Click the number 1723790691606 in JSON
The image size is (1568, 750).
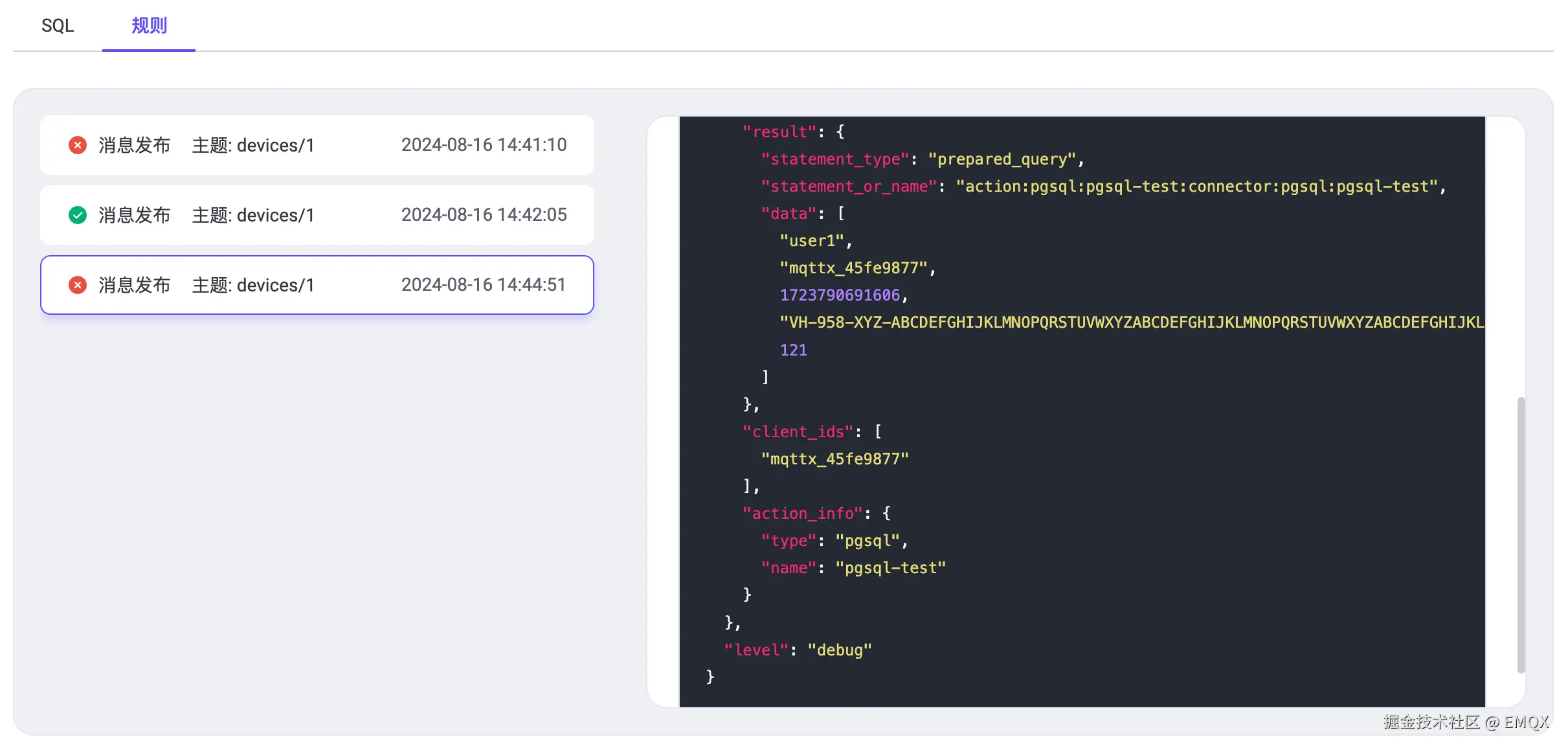(840, 295)
